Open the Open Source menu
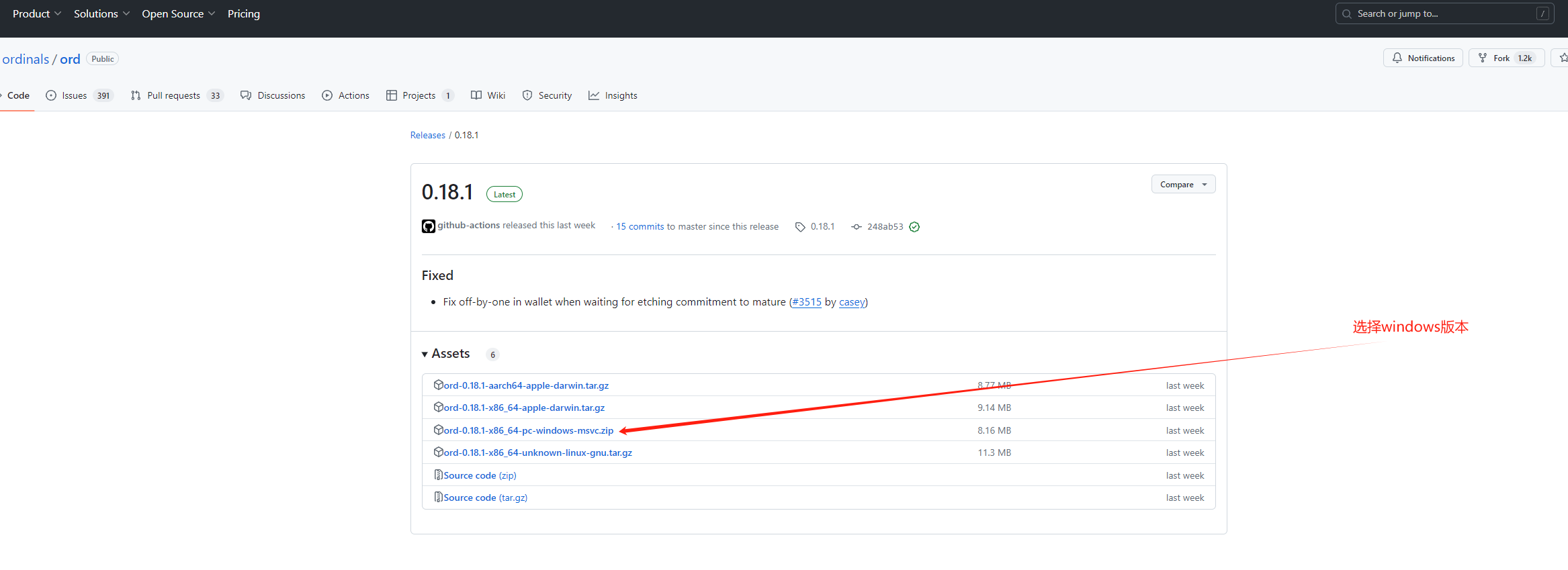This screenshot has width=1568, height=570. (x=178, y=13)
